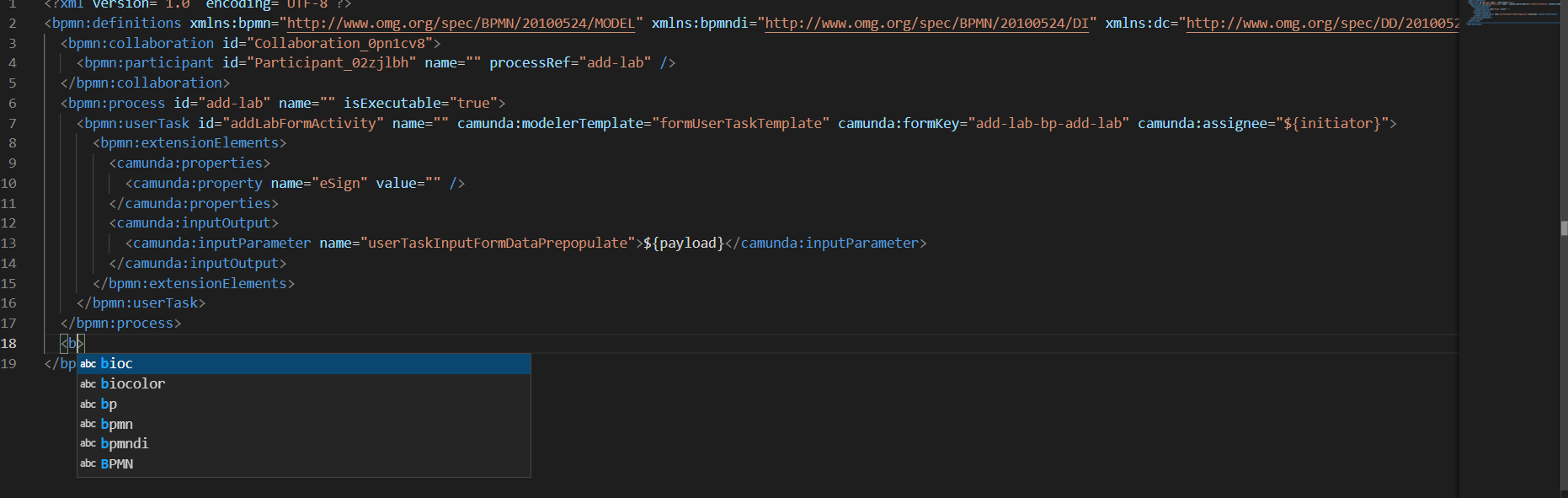Click the '${payload}' text content
Viewport: 1568px width, 498px height.
tap(684, 243)
